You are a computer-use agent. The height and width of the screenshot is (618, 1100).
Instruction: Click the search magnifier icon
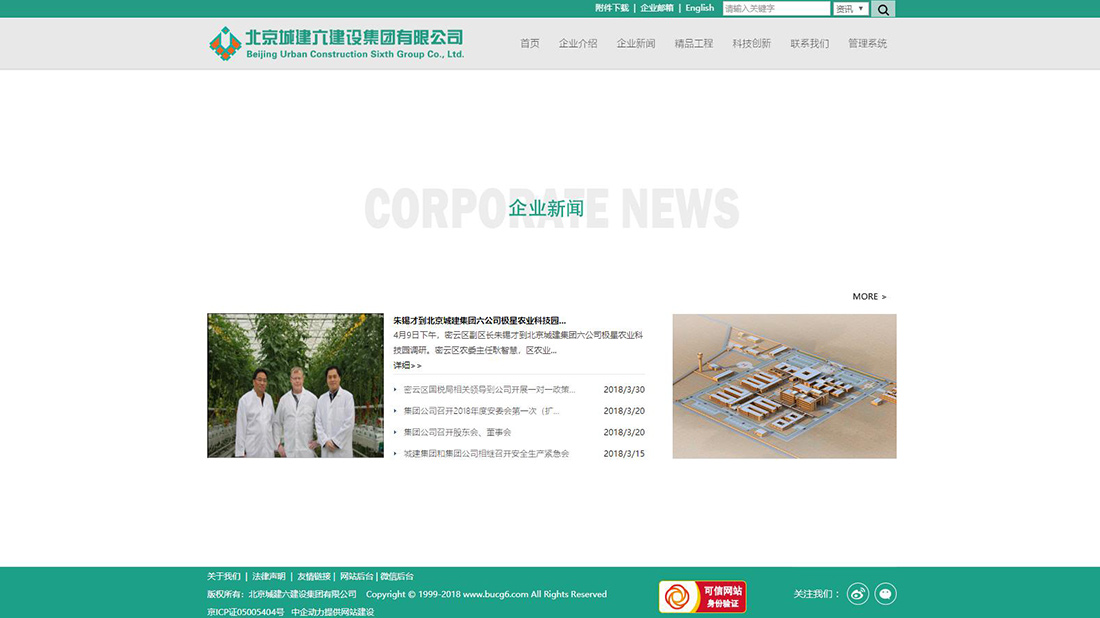click(x=883, y=8)
